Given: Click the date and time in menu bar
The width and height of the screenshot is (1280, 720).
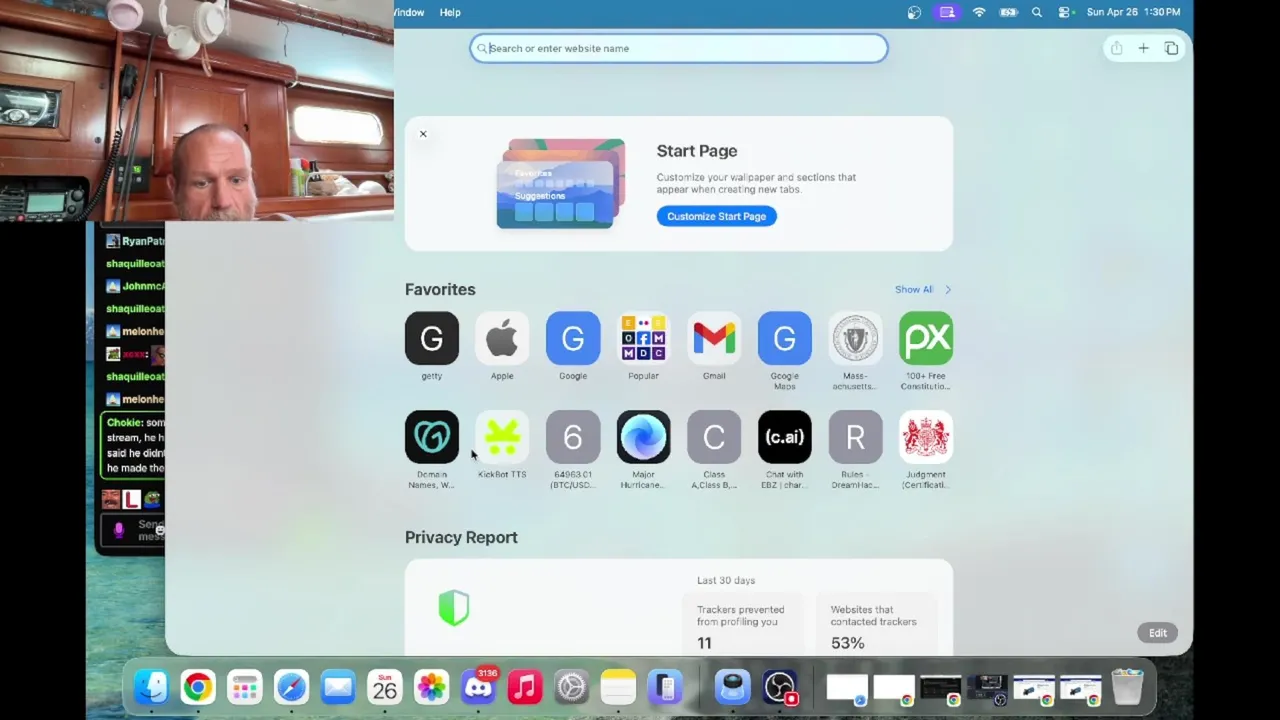Looking at the screenshot, I should 1133,12.
